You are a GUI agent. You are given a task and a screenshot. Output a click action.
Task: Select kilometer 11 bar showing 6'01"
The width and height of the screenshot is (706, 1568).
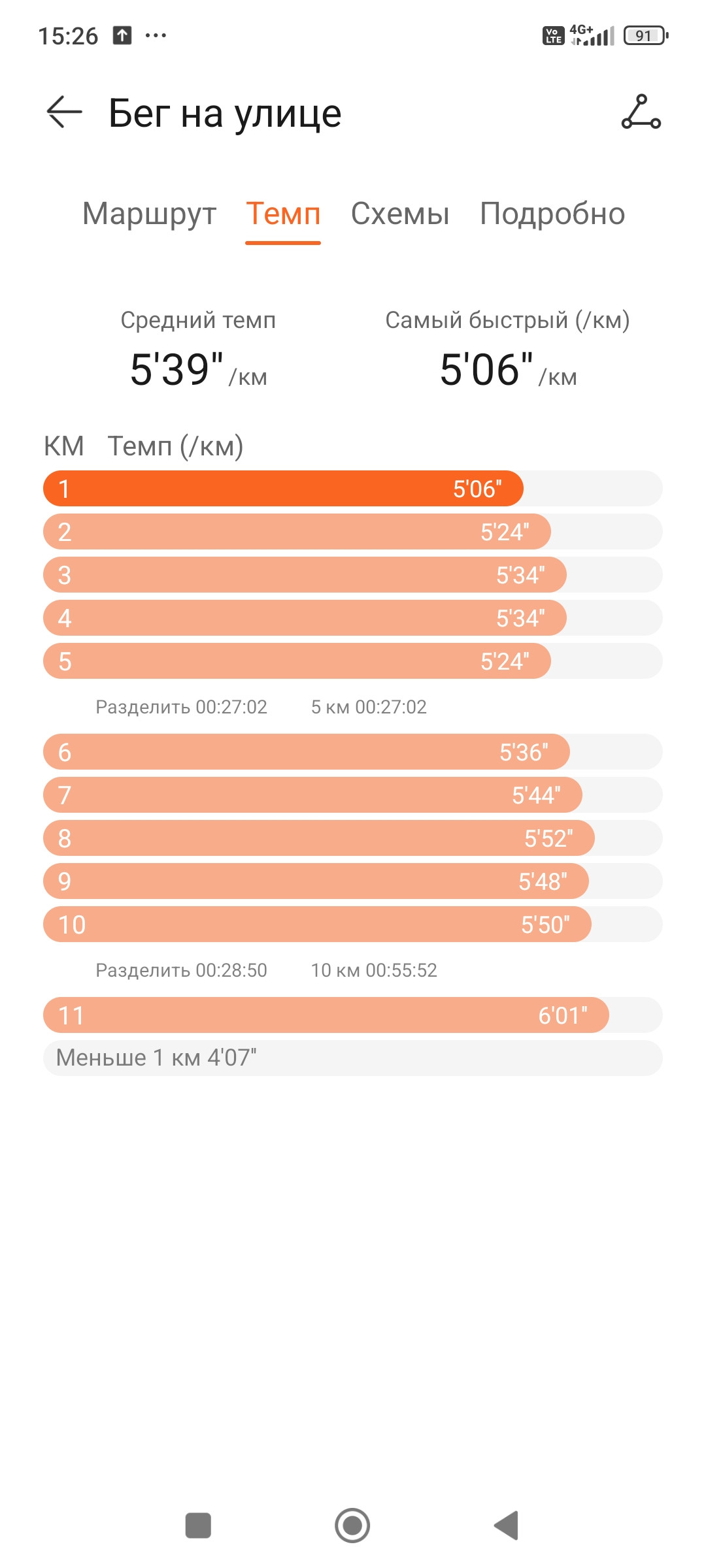click(x=326, y=1015)
